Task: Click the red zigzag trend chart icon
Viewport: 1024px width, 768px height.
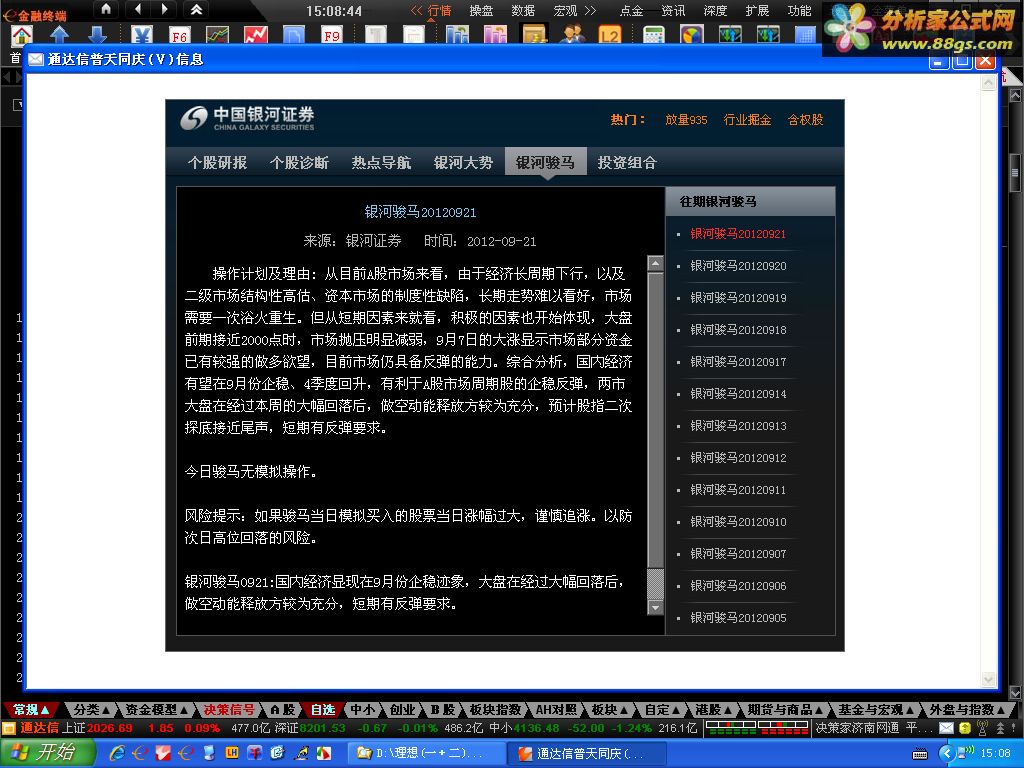Action: [255, 35]
